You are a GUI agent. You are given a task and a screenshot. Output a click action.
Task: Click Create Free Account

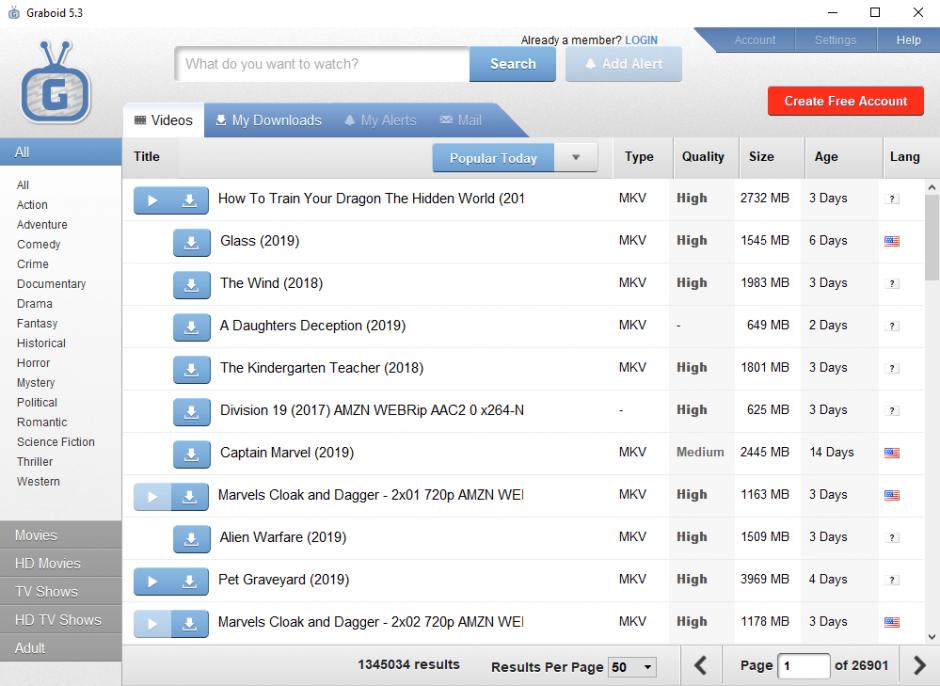845,101
